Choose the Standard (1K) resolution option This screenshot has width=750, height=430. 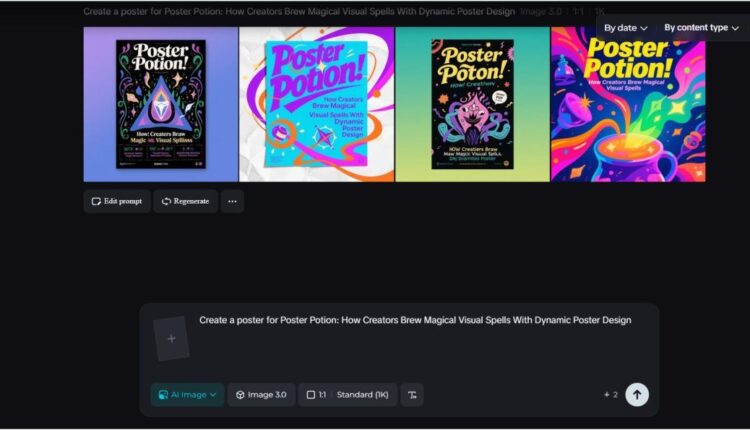[x=364, y=395]
